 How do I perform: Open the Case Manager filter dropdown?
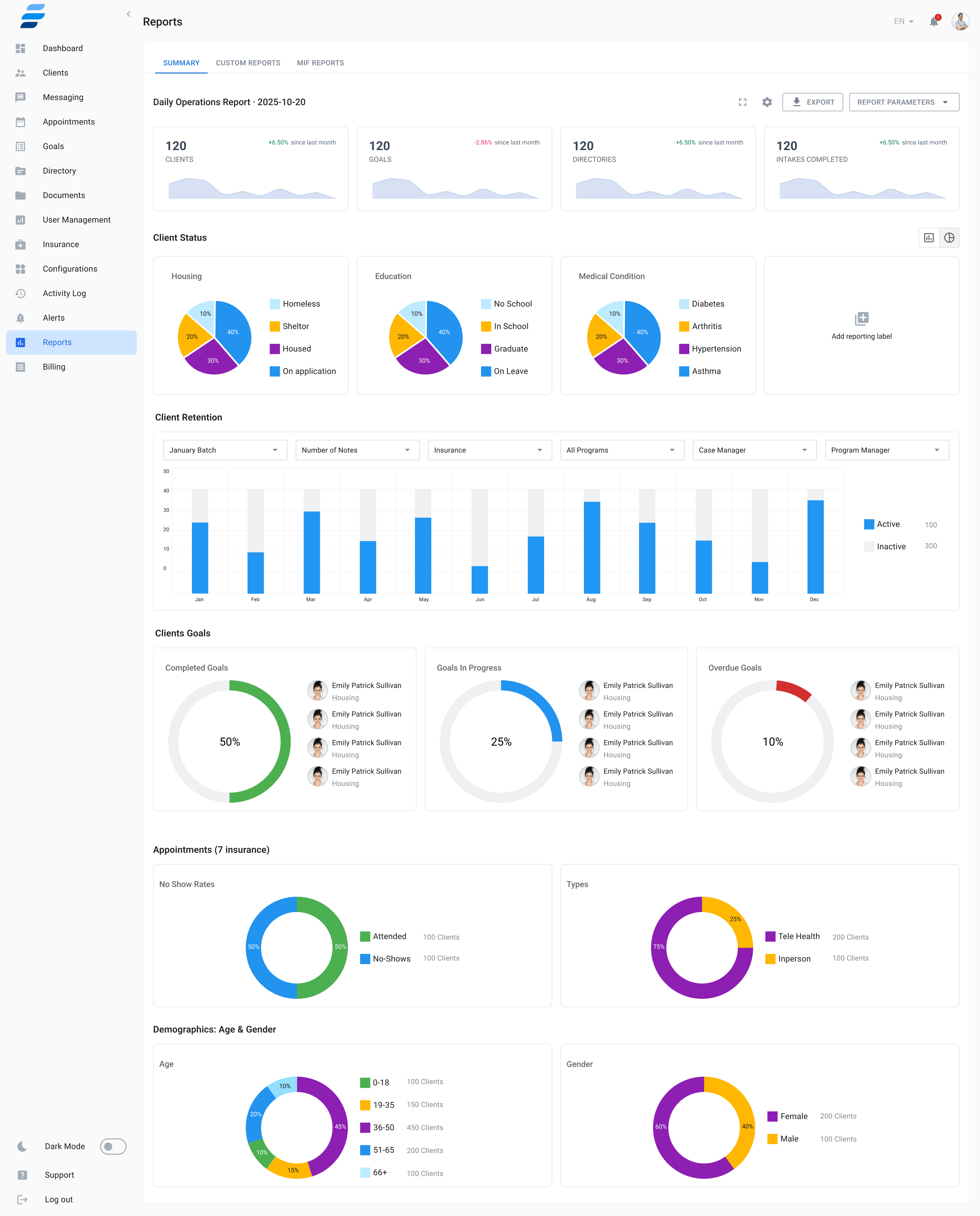754,450
